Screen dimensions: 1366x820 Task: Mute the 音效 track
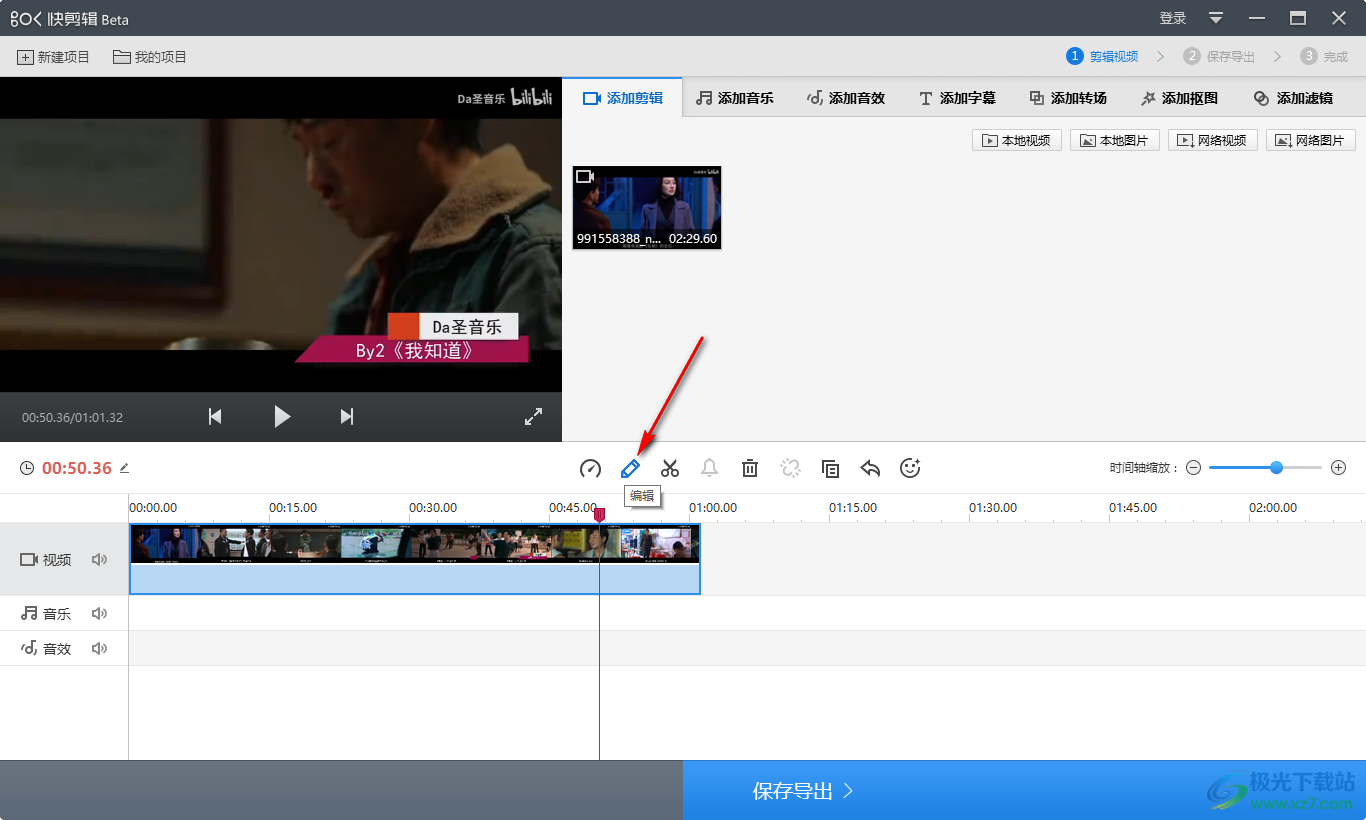[x=99, y=649]
